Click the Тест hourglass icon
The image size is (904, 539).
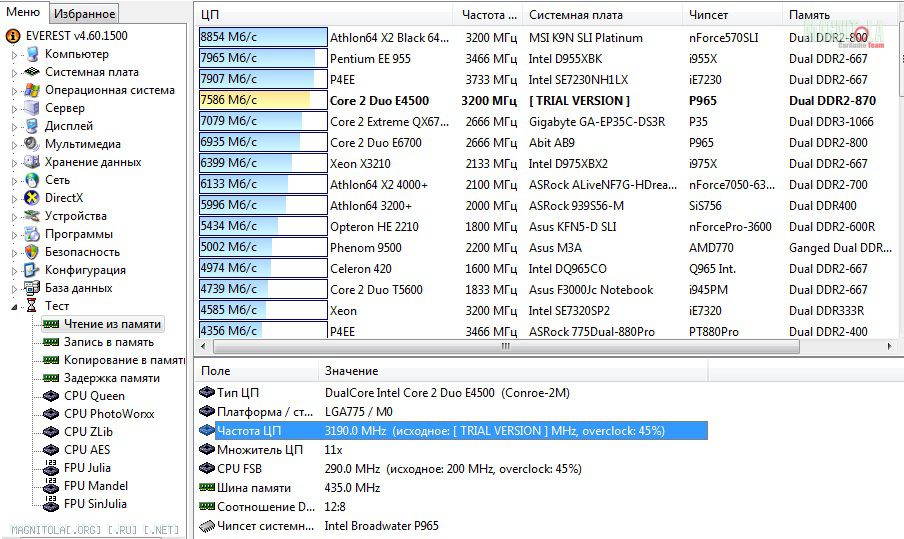click(x=32, y=306)
